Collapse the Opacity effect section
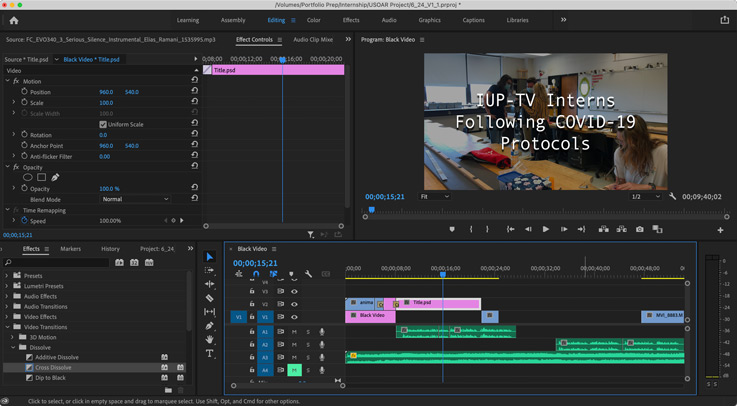The height and width of the screenshot is (406, 737). click(8, 167)
